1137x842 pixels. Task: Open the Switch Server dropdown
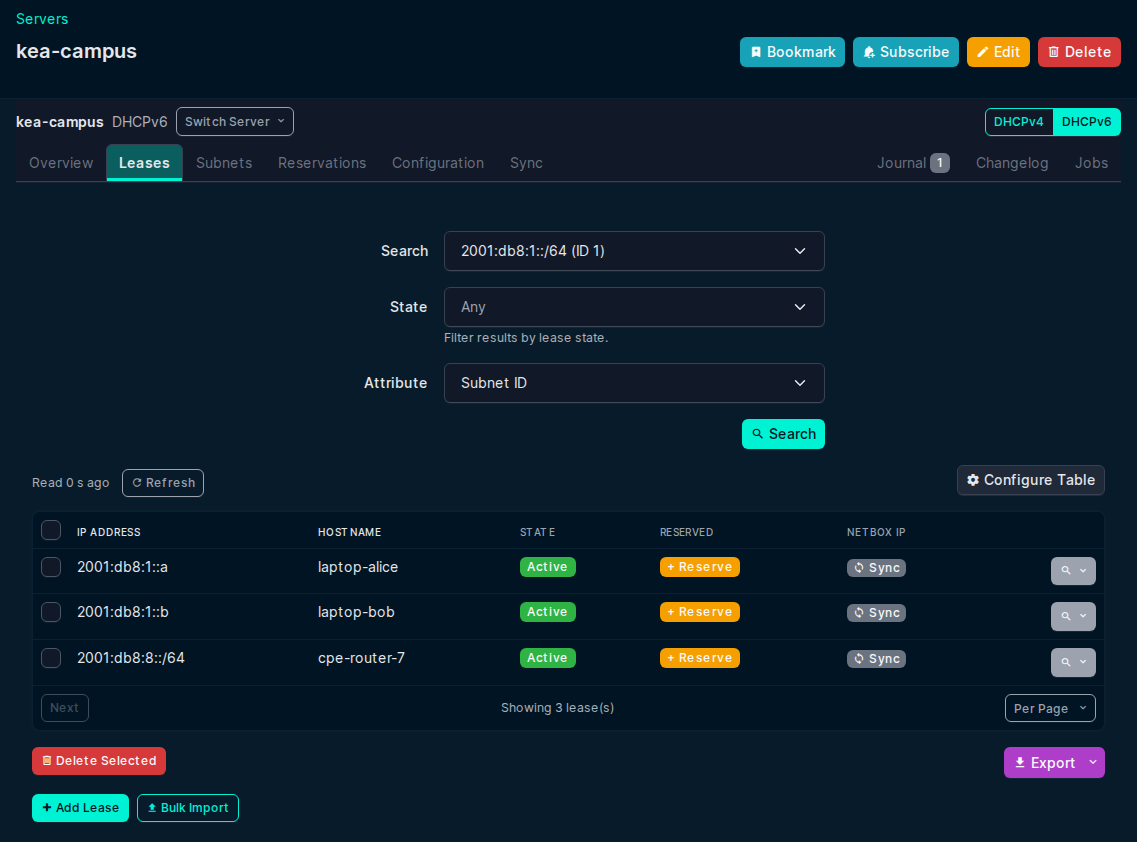click(235, 122)
